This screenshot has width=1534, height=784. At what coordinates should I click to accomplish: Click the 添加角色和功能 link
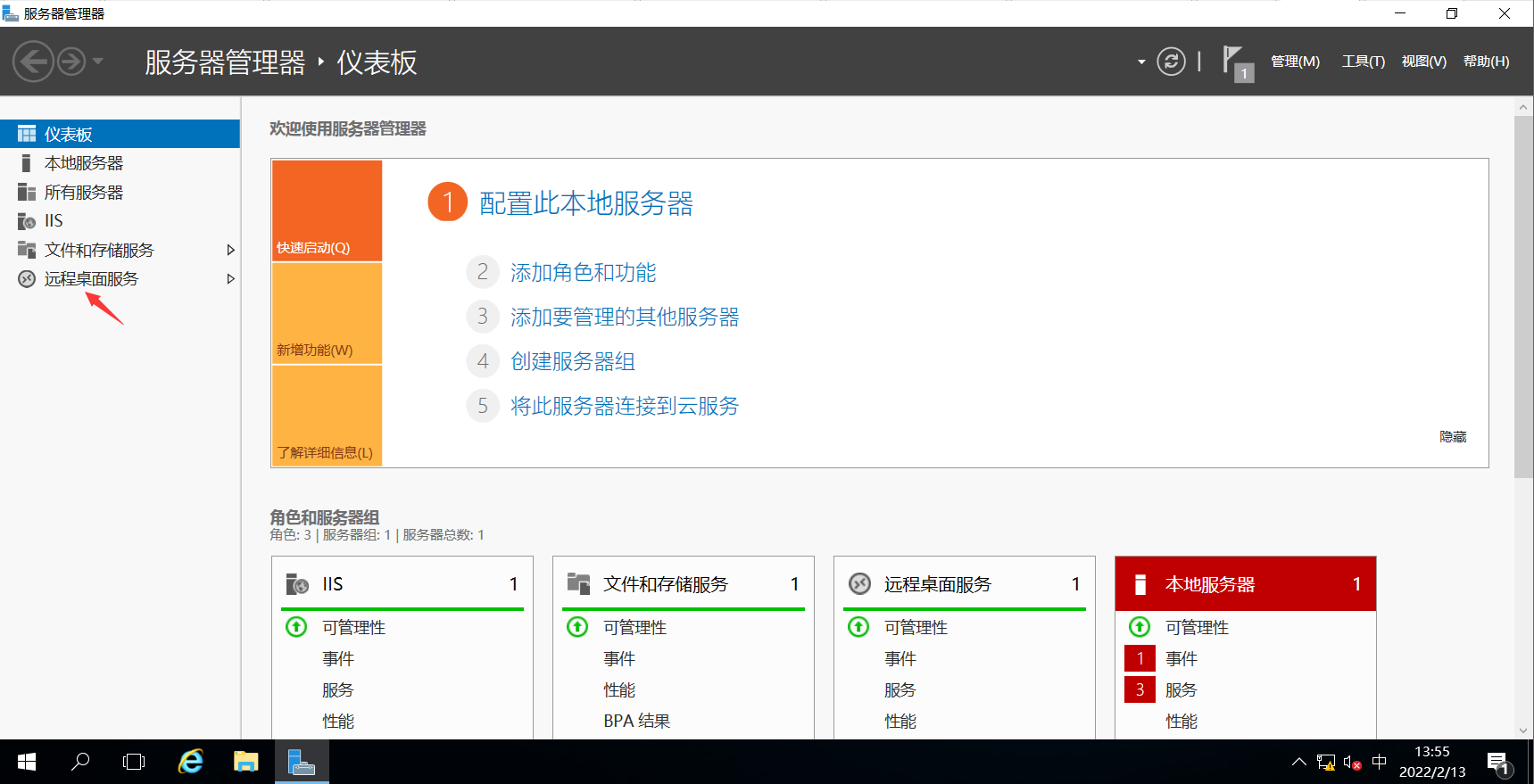[583, 273]
